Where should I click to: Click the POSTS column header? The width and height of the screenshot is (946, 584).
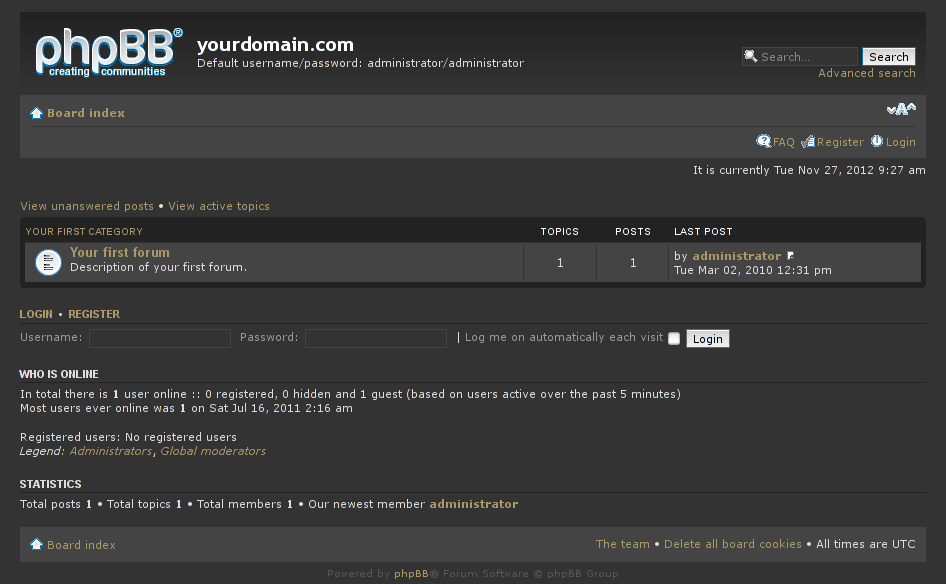(632, 232)
